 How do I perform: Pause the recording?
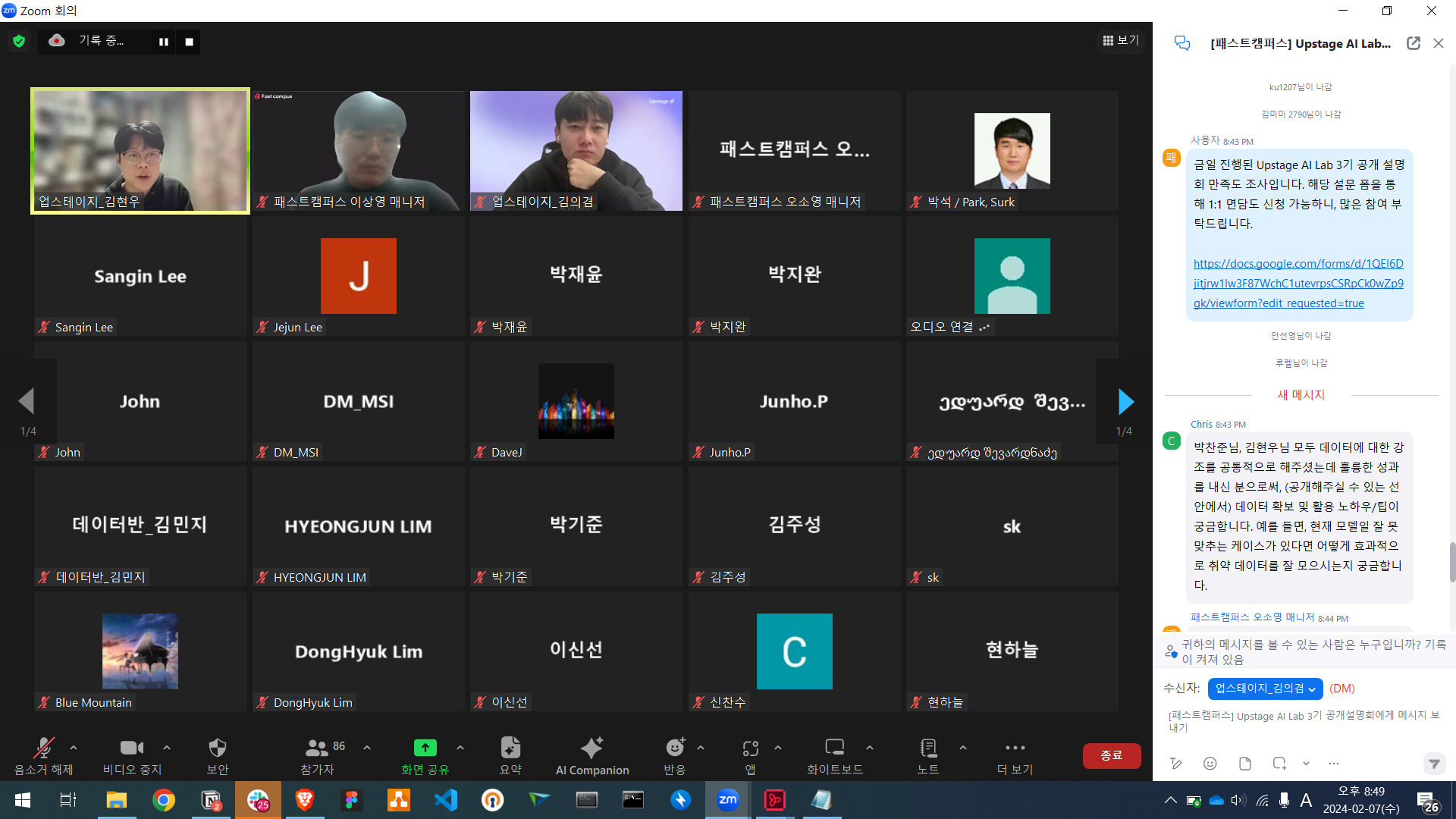pos(163,42)
